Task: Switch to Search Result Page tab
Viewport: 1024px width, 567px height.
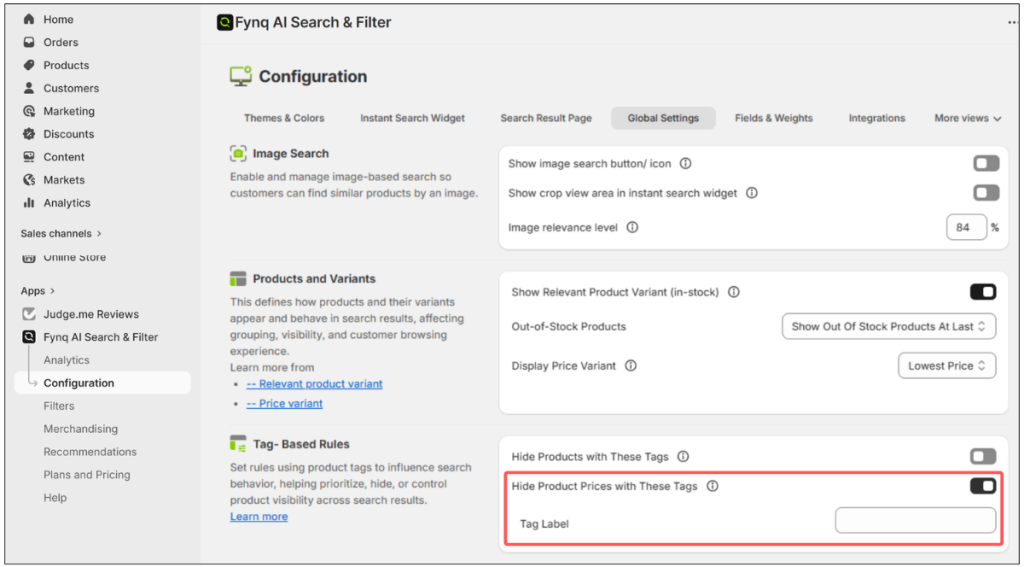Action: (546, 118)
